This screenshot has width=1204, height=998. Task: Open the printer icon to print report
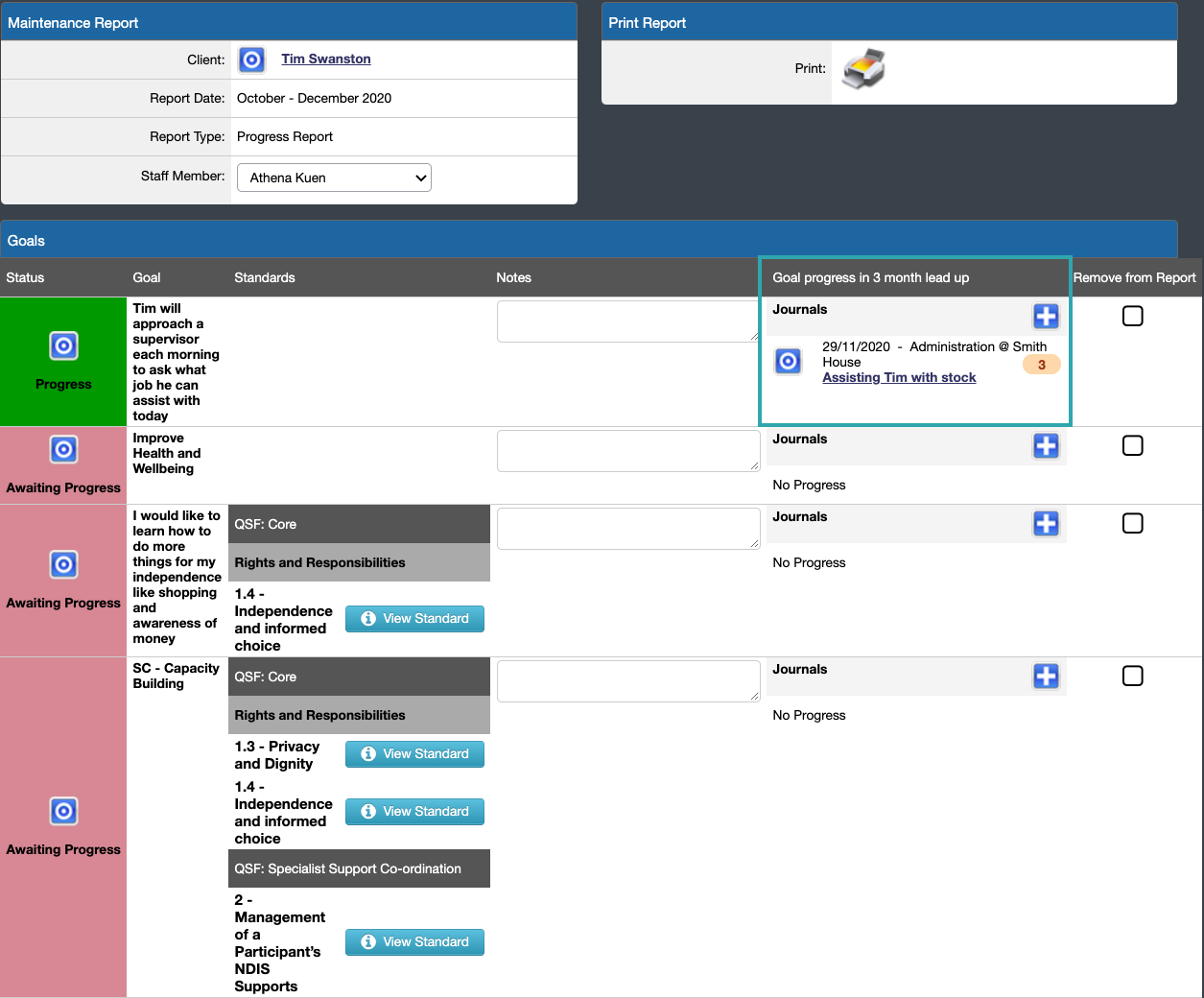click(x=862, y=68)
